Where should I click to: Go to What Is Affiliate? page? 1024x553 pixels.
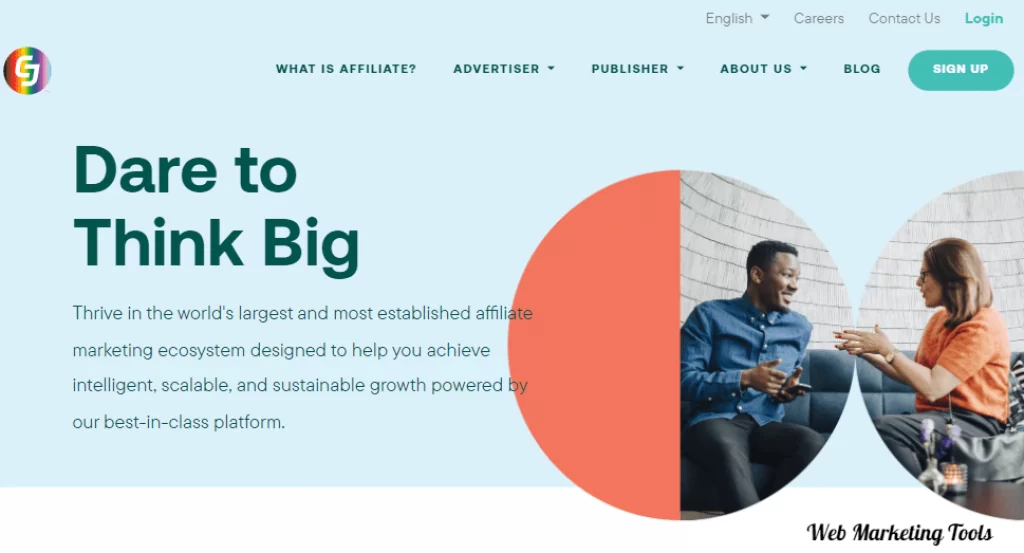coord(345,69)
